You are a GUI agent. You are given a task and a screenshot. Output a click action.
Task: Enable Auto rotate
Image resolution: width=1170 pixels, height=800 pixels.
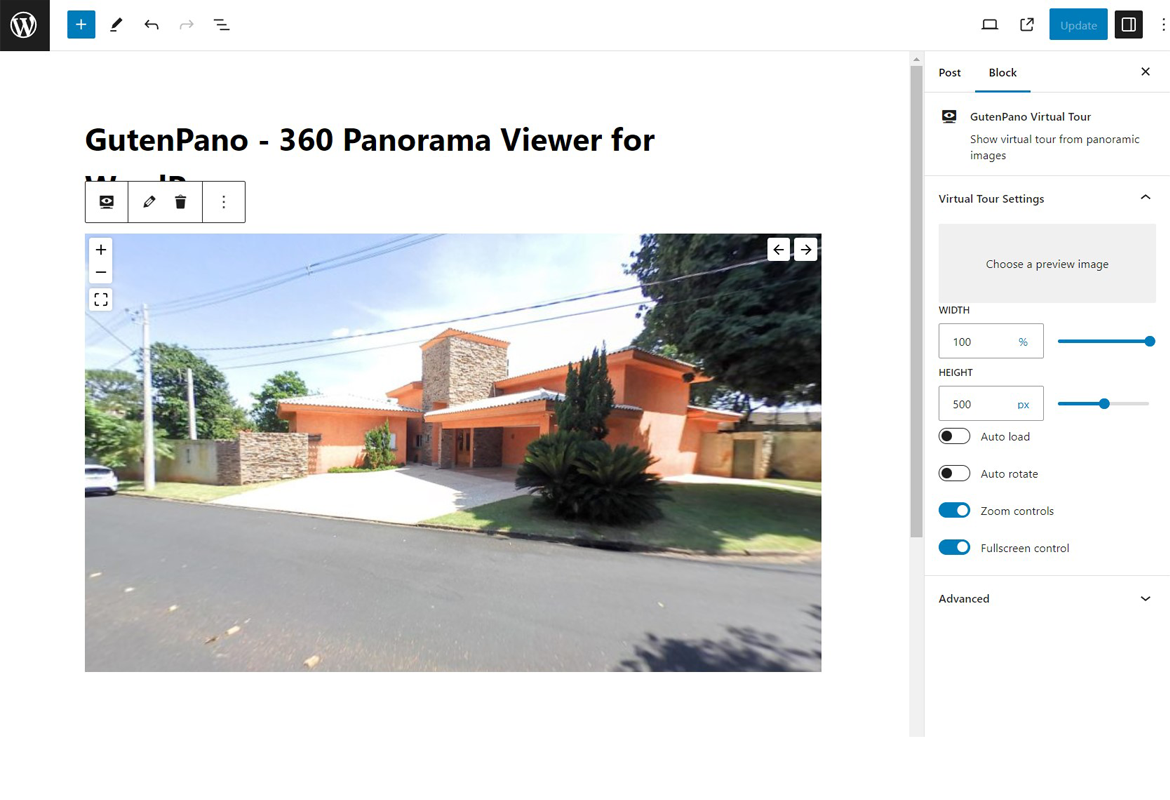coord(954,472)
